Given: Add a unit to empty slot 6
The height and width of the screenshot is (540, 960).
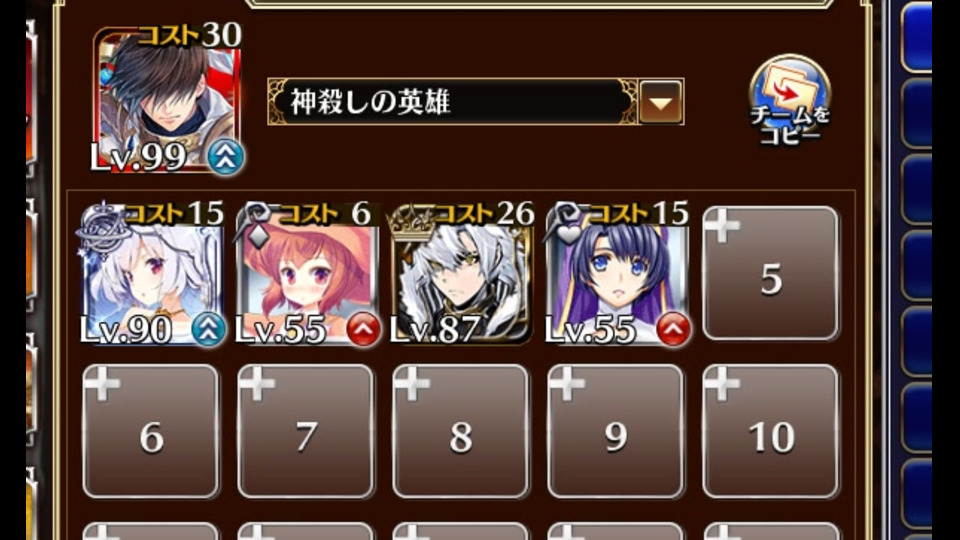Looking at the screenshot, I should (x=151, y=431).
